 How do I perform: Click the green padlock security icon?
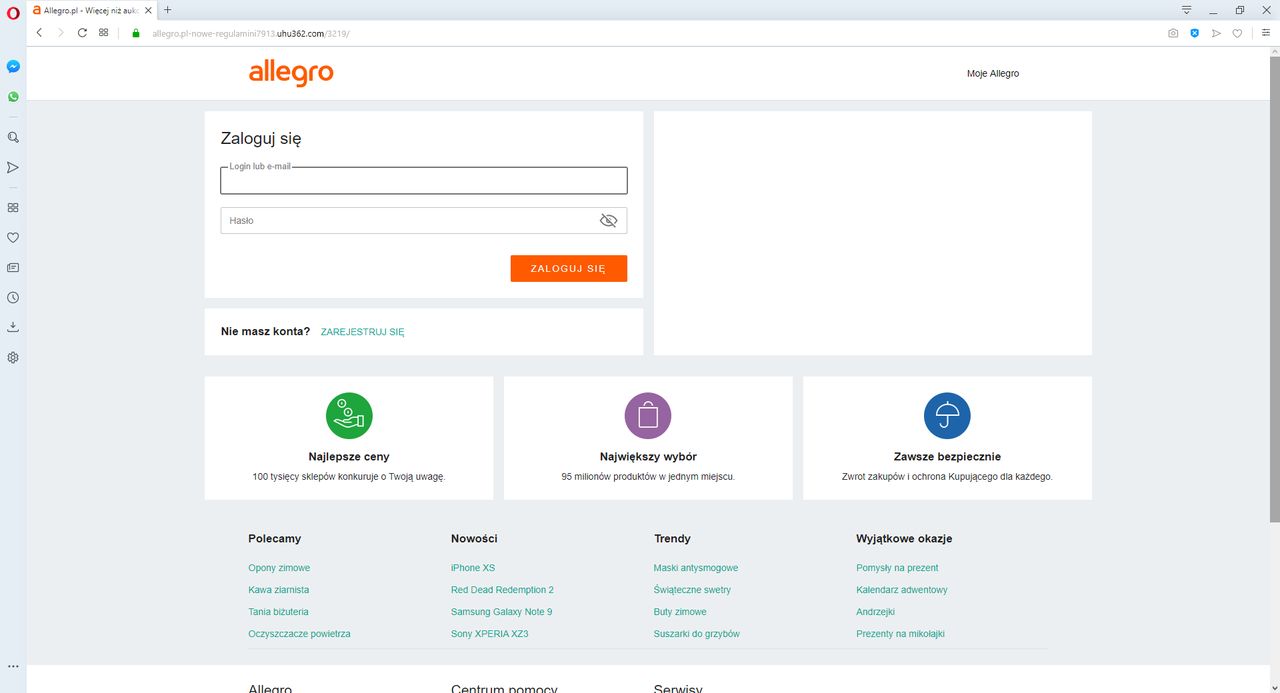click(x=136, y=33)
